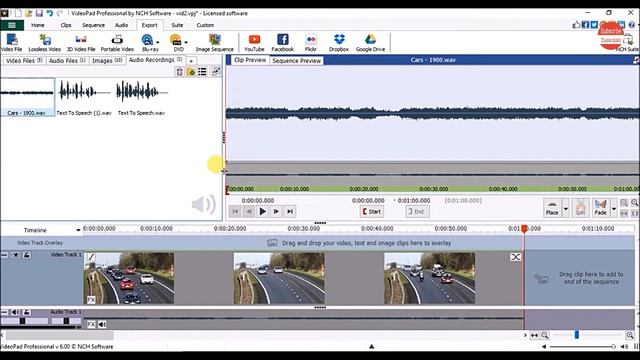Viewport: 640px width, 360px height.
Task: Export as Video File
Action: tap(11, 43)
